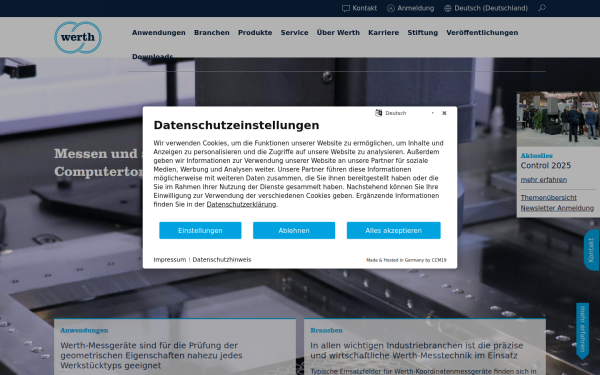Click the Anwendungen card heading
600x375 pixels.
pos(84,331)
